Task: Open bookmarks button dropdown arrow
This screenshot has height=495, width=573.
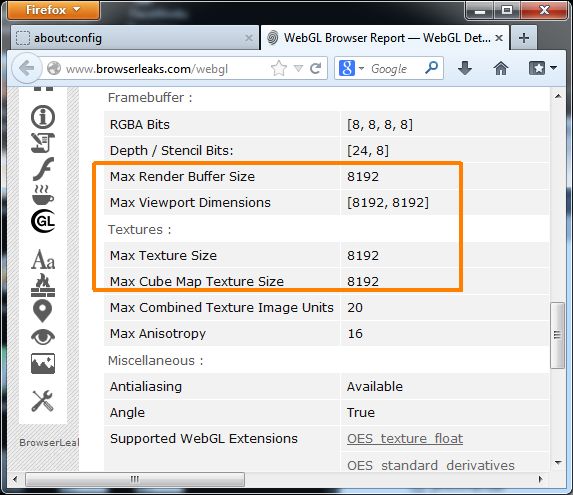Action: (x=553, y=68)
